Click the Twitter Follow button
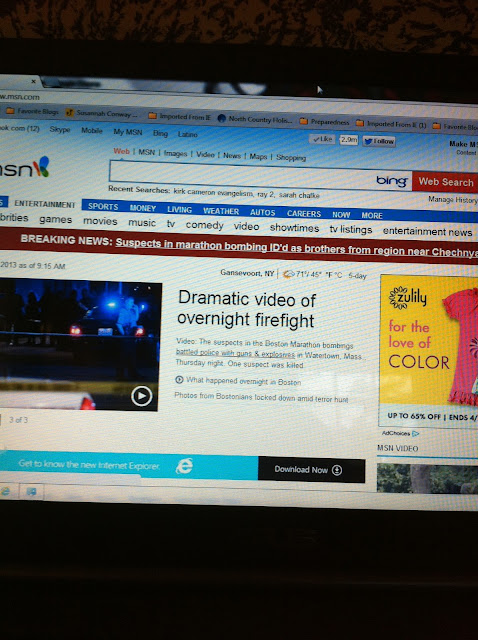 pyautogui.click(x=379, y=141)
